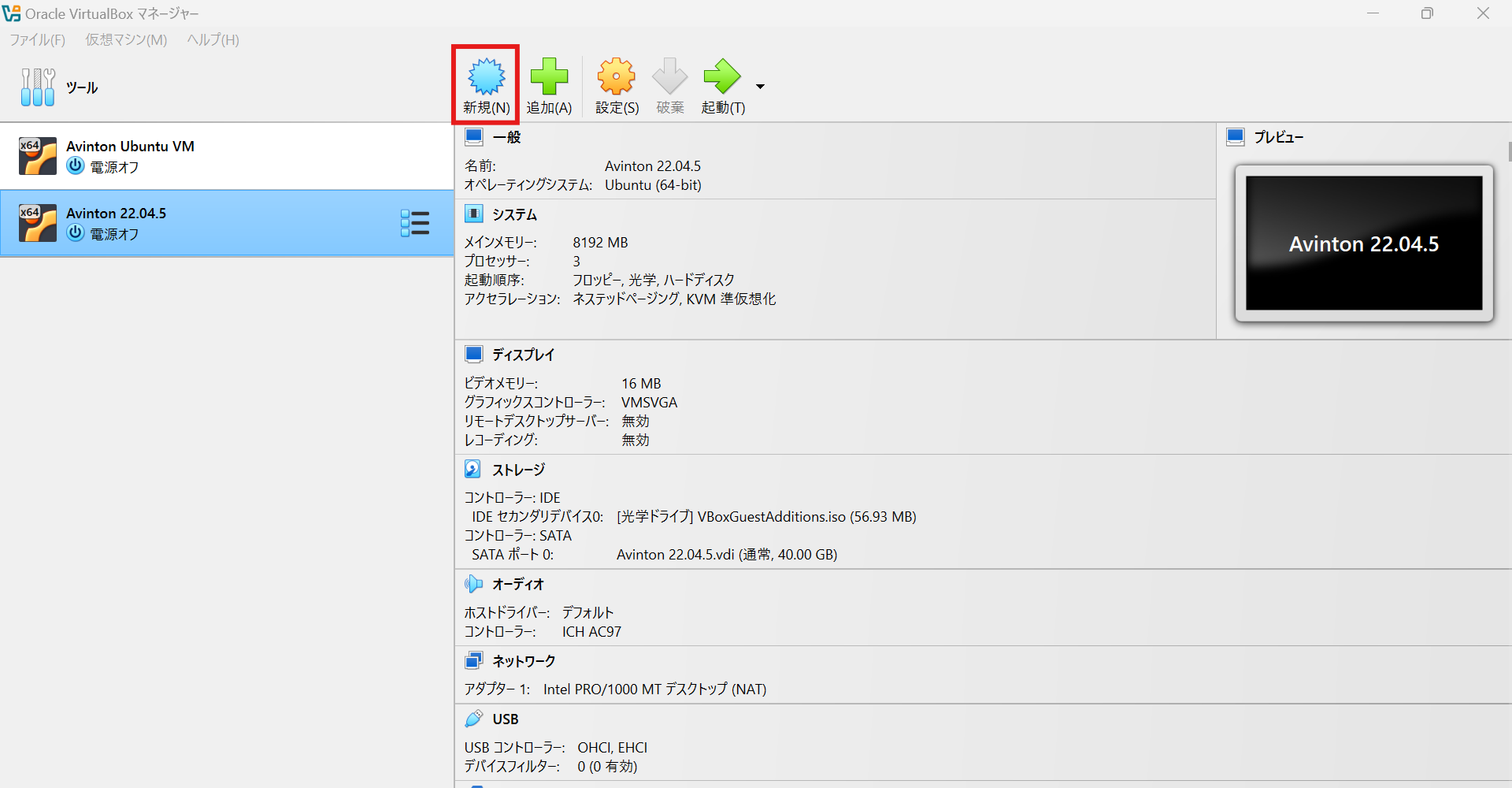Click the 8192 MB memory value
The height and width of the screenshot is (788, 1512).
[600, 243]
